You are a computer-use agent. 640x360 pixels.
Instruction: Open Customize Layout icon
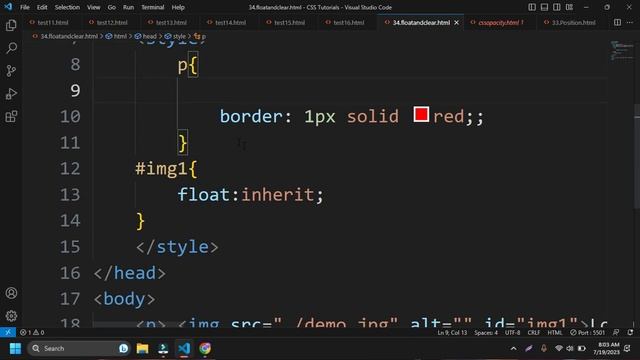coord(569,7)
